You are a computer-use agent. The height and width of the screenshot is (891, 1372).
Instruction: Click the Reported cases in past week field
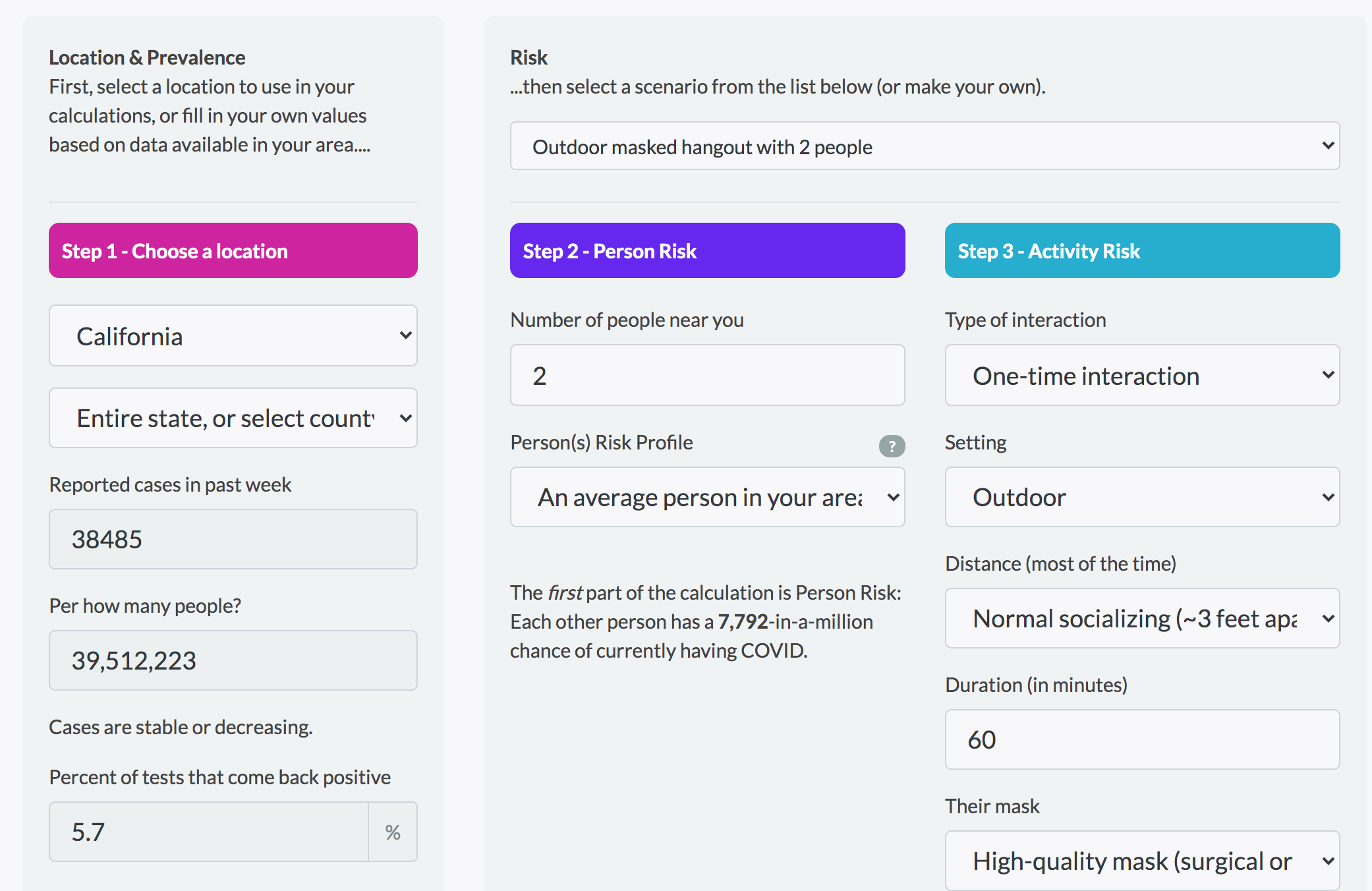point(233,539)
